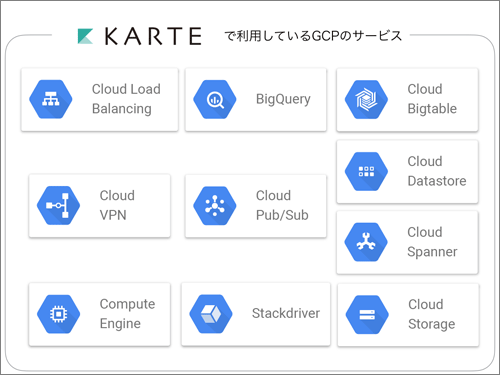Click the KARTE green logo mark
This screenshot has height=375, width=500.
85,36
